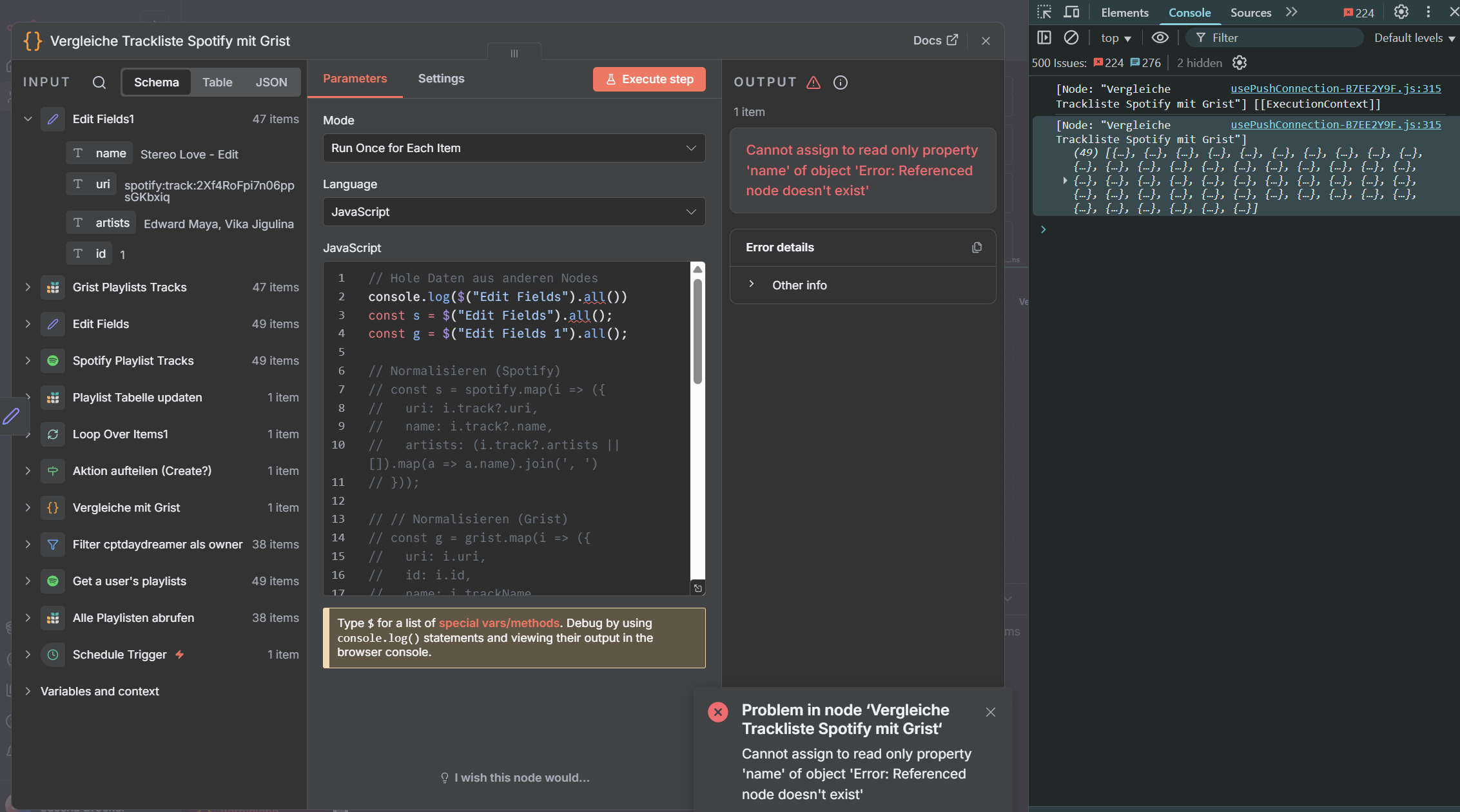Open the Settings tab
Viewport: 1460px width, 812px height.
pos(441,79)
